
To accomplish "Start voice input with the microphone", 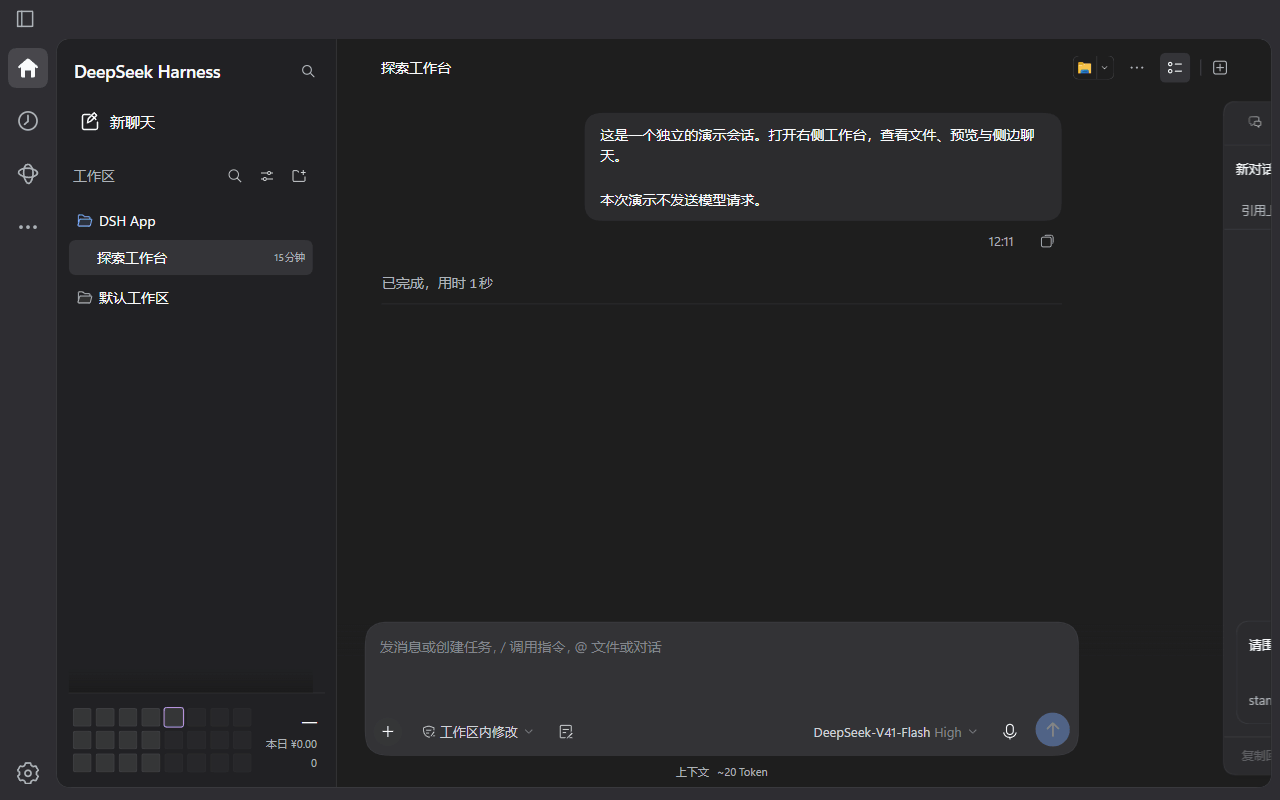I will pos(1010,732).
